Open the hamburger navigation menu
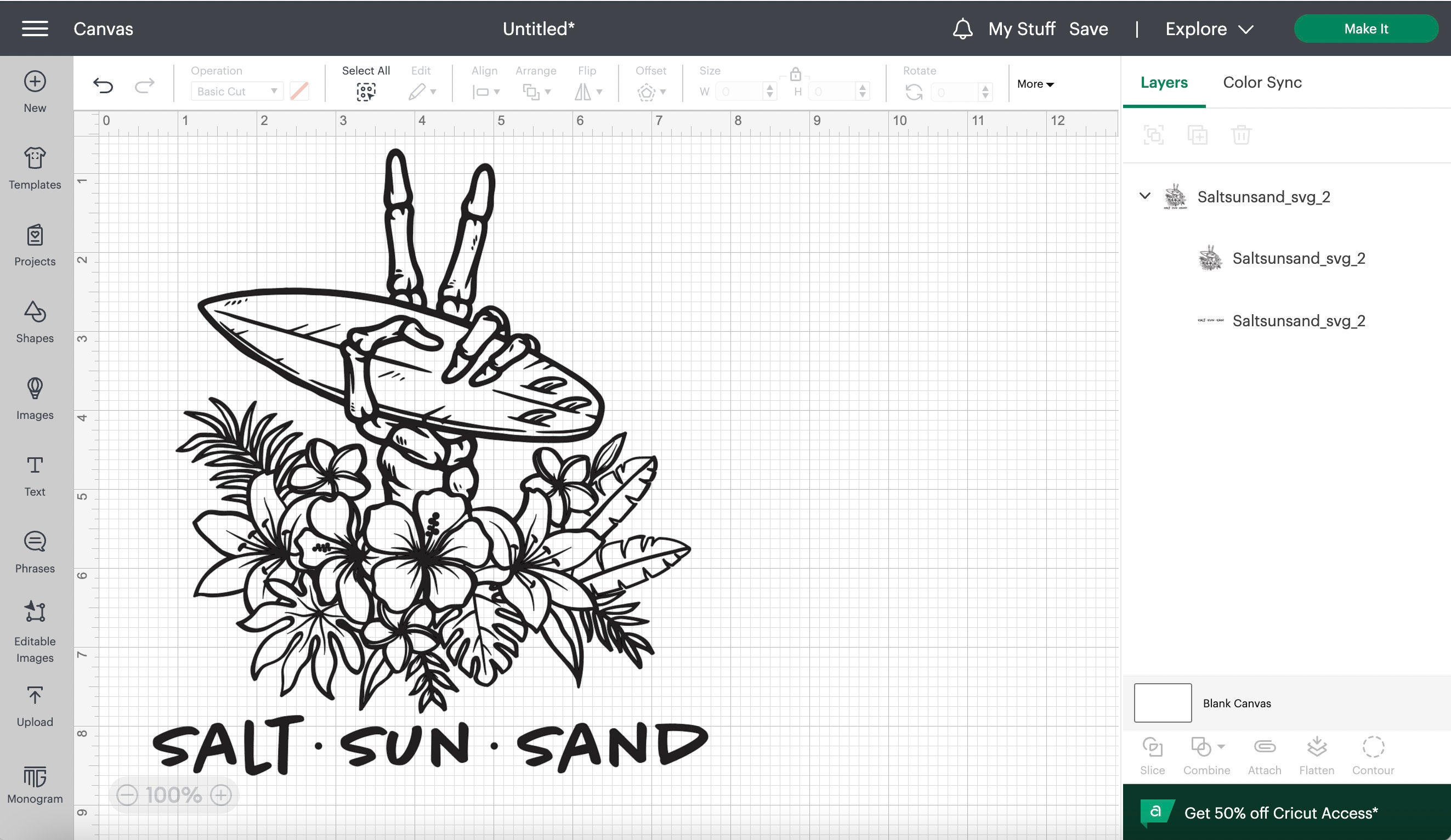The width and height of the screenshot is (1451, 840). pos(34,28)
